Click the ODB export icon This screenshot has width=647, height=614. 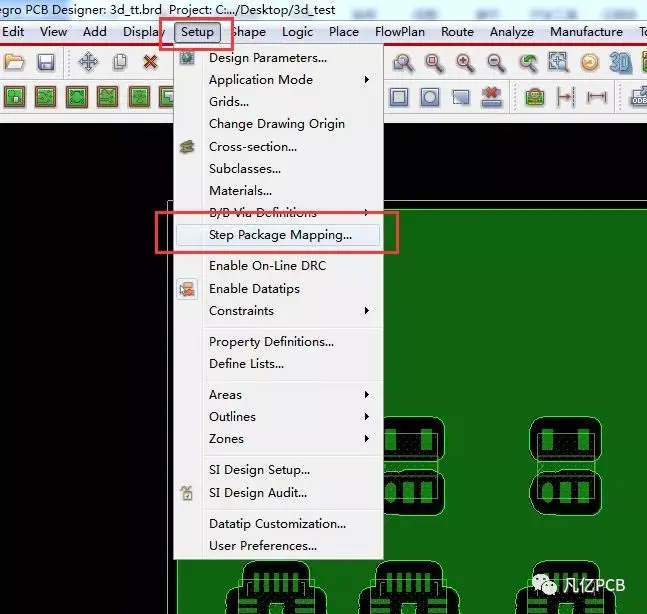click(639, 97)
